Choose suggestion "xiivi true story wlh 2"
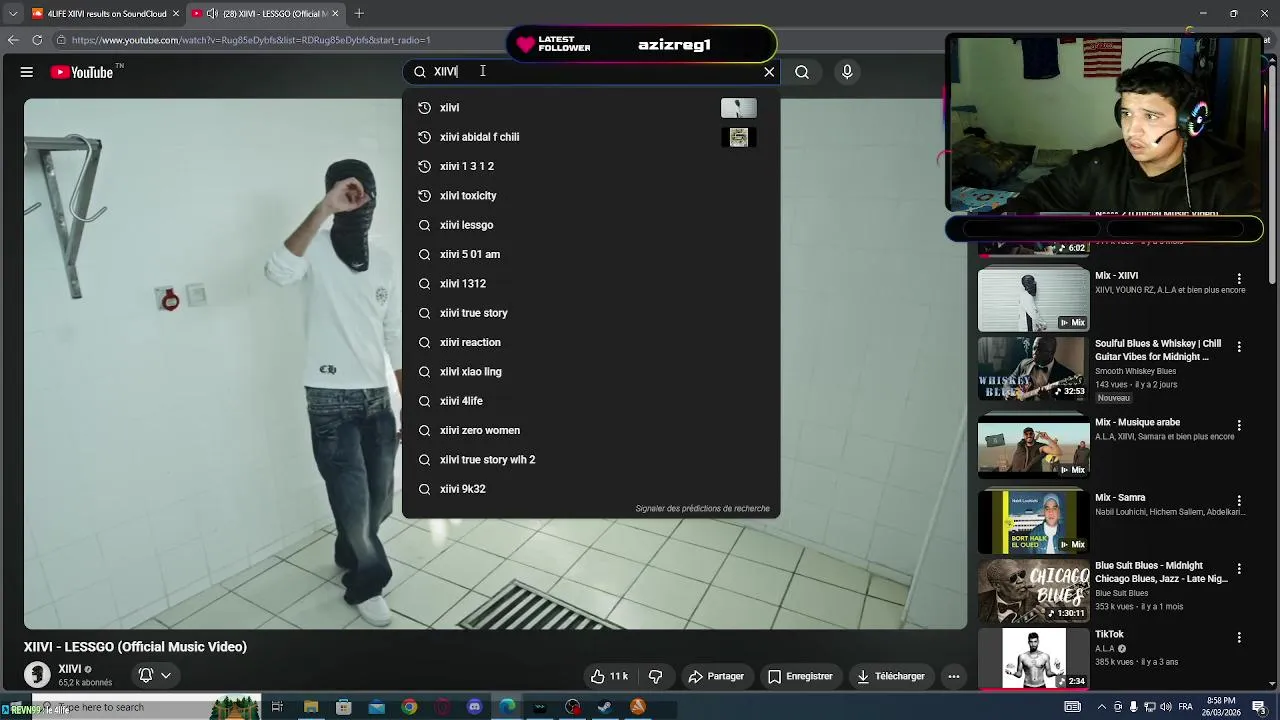 (x=590, y=460)
